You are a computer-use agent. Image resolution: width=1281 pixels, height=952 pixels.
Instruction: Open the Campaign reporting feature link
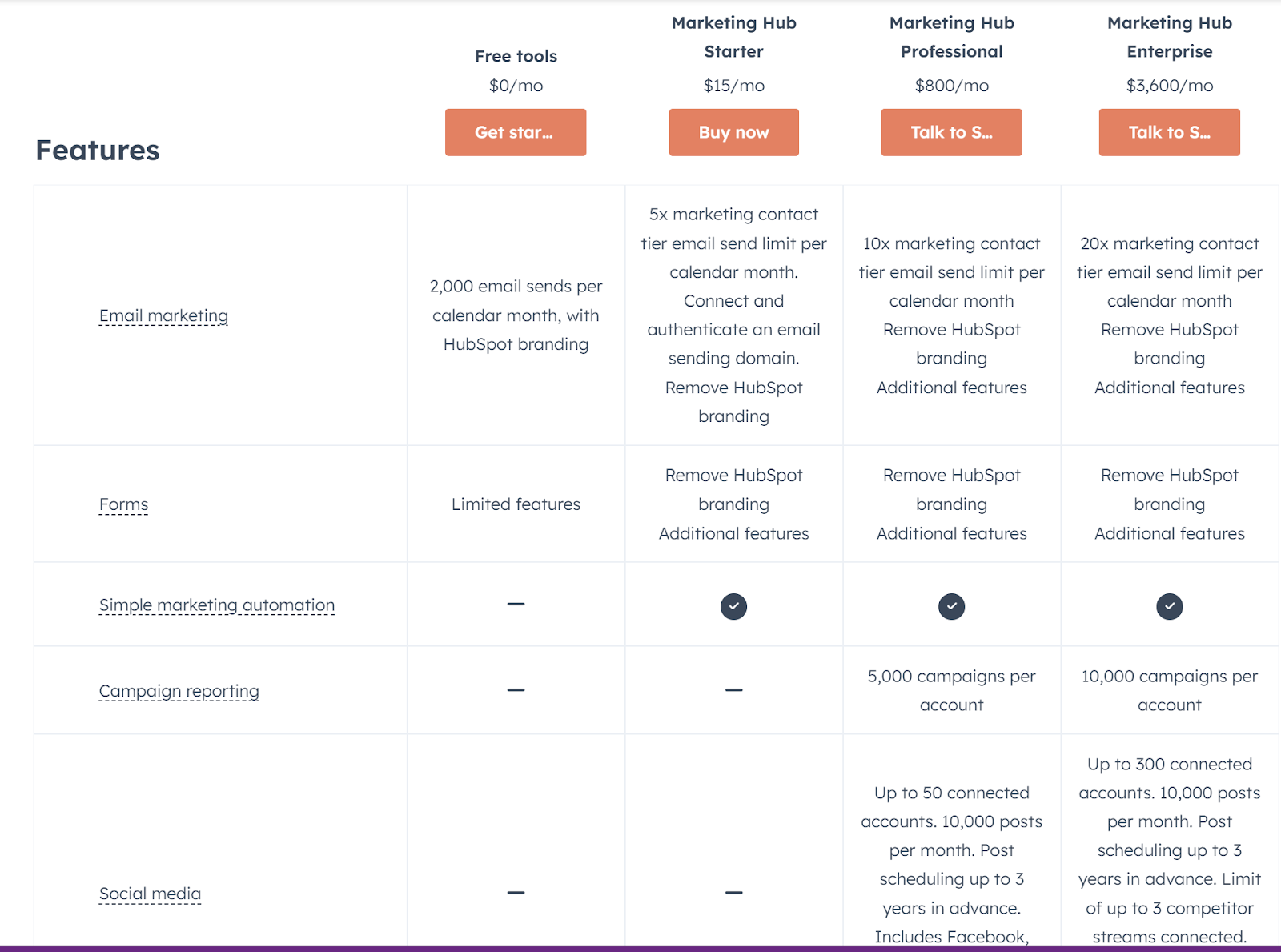[179, 691]
